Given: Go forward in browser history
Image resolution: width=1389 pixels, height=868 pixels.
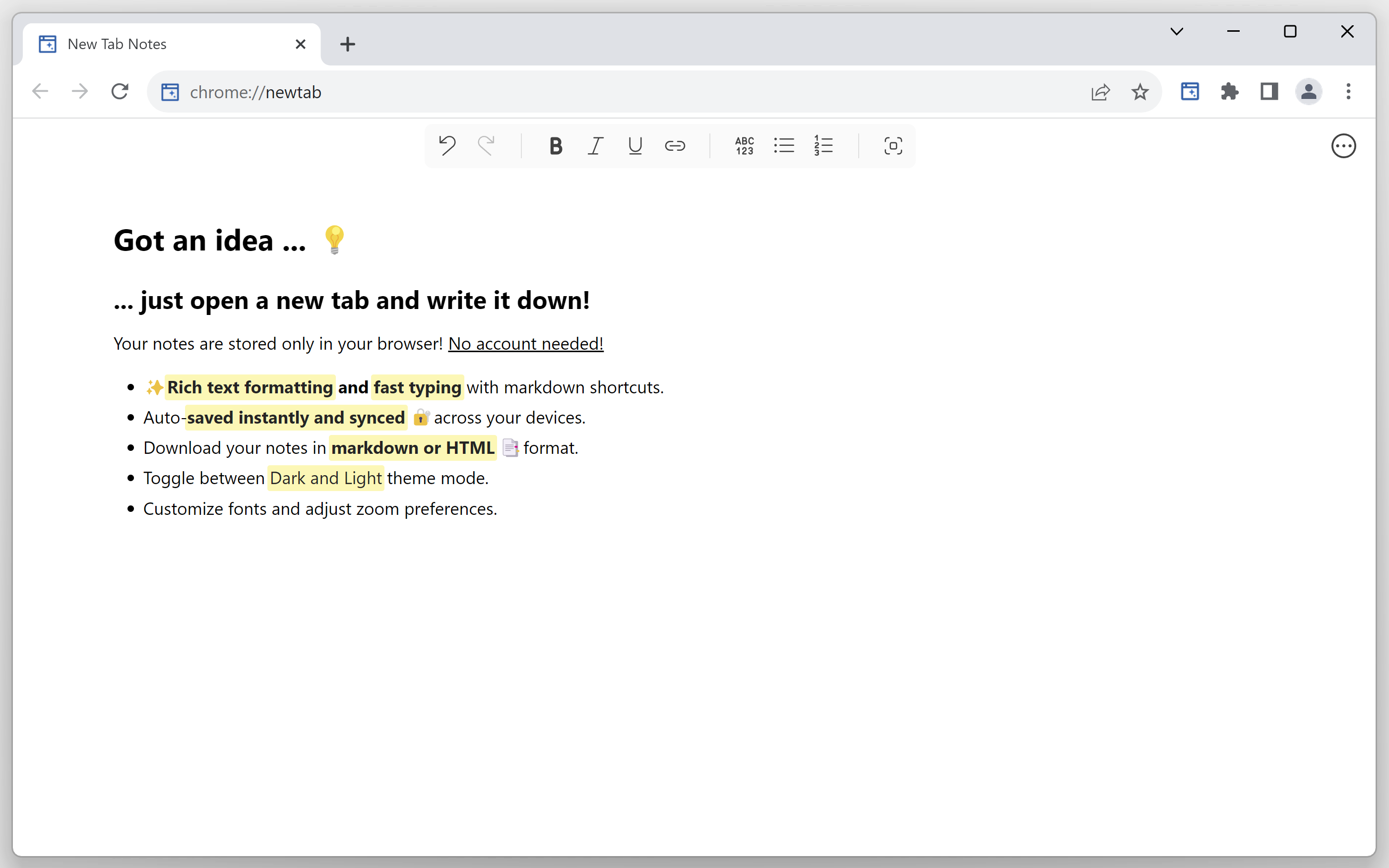Looking at the screenshot, I should (x=80, y=91).
